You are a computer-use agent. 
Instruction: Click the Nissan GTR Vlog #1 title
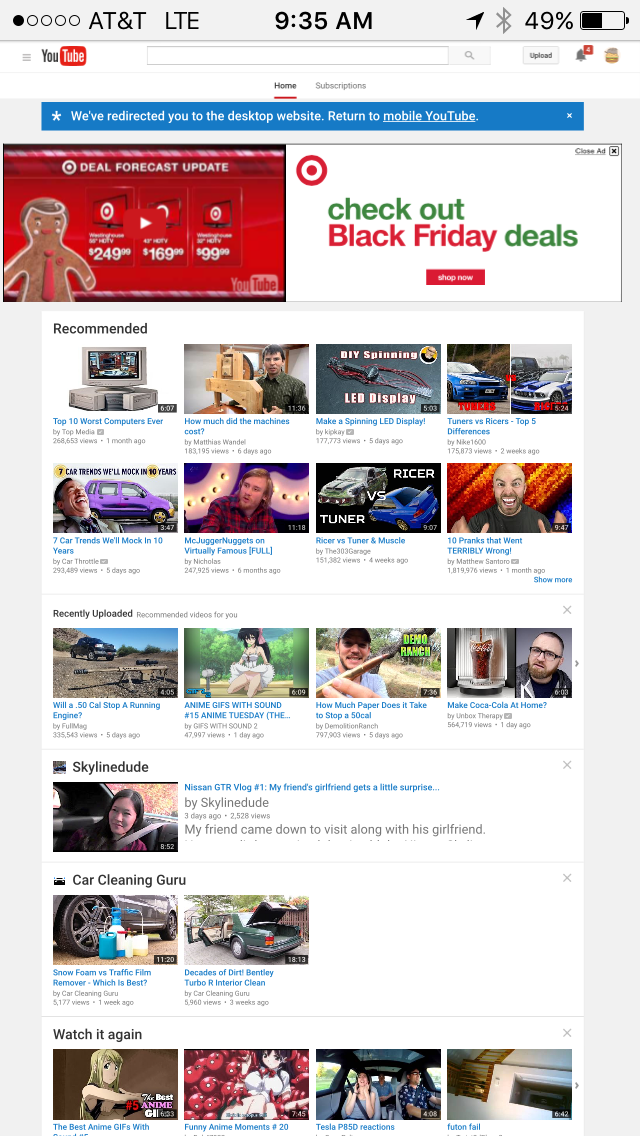312,787
